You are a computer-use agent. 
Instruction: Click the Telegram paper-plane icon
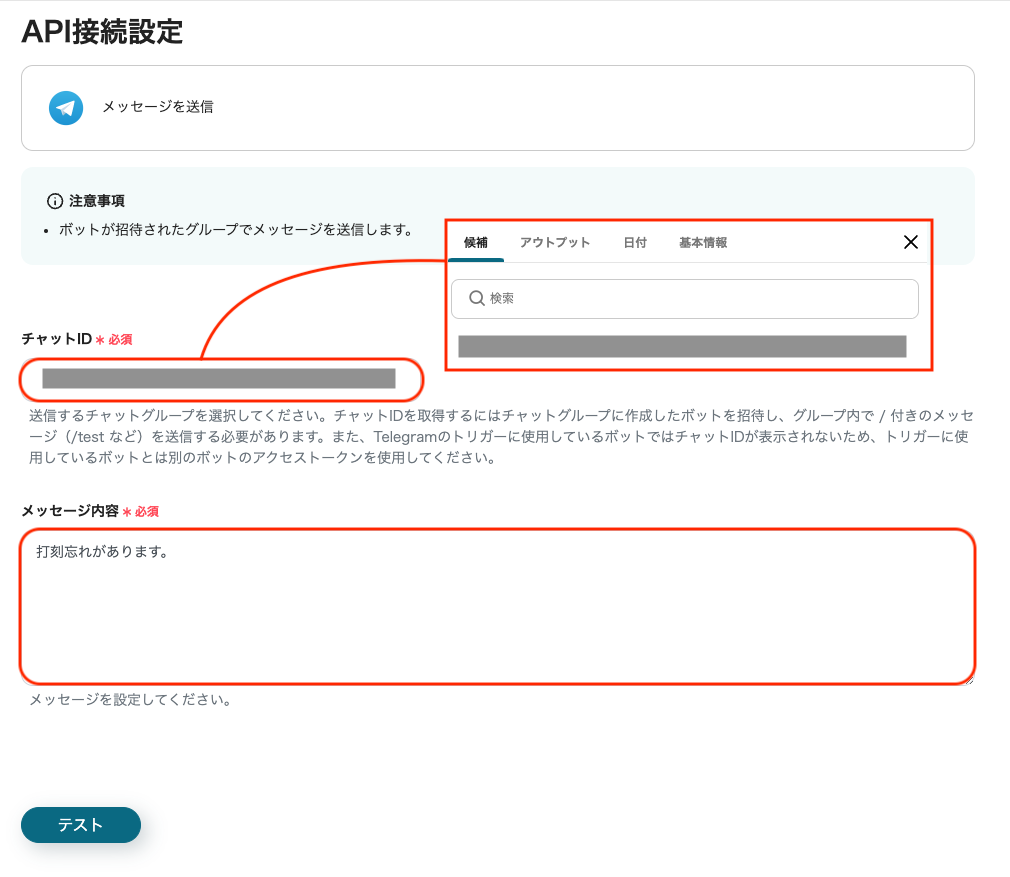click(66, 108)
